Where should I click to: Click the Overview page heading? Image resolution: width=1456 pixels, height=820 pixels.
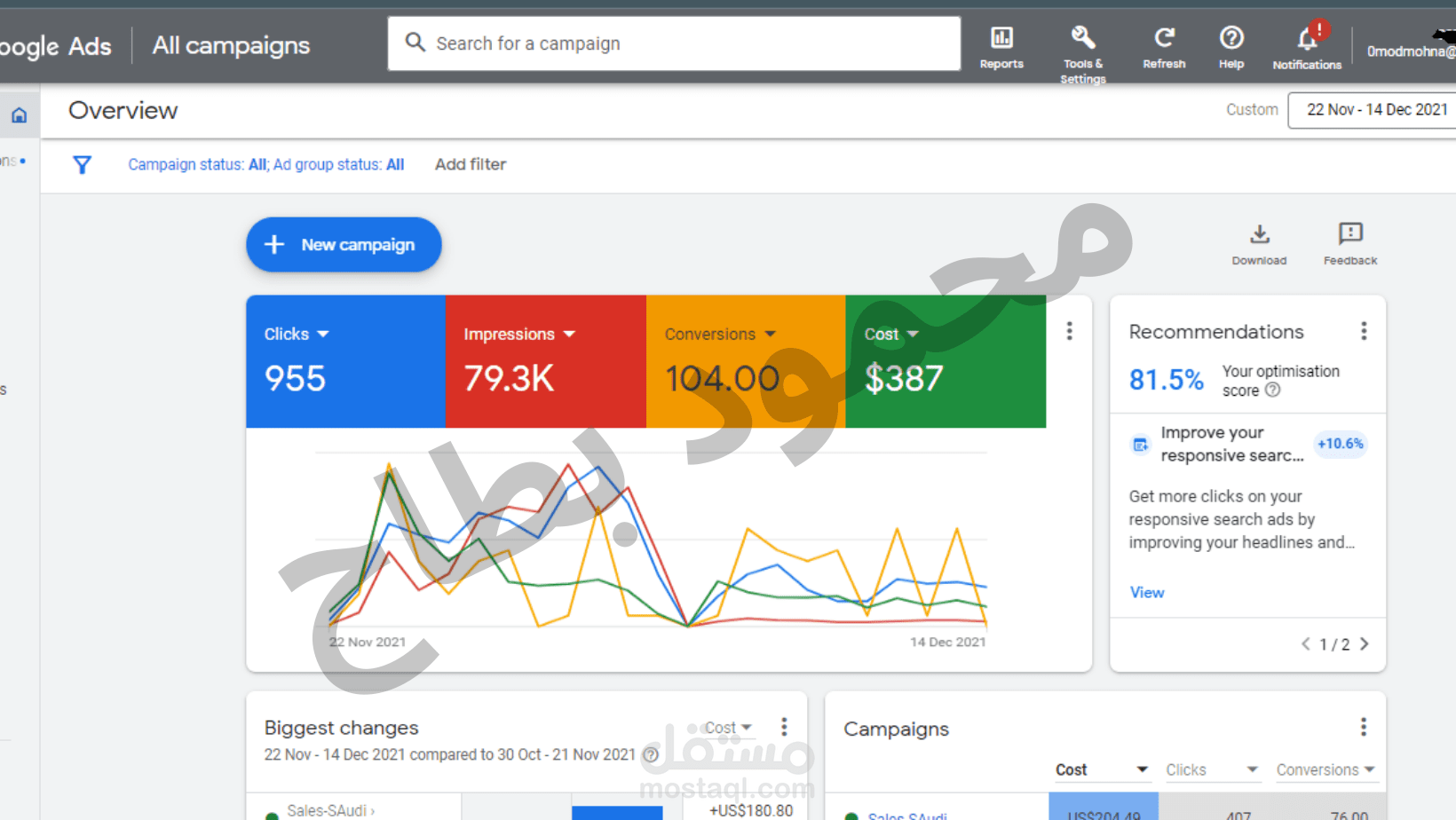[123, 111]
